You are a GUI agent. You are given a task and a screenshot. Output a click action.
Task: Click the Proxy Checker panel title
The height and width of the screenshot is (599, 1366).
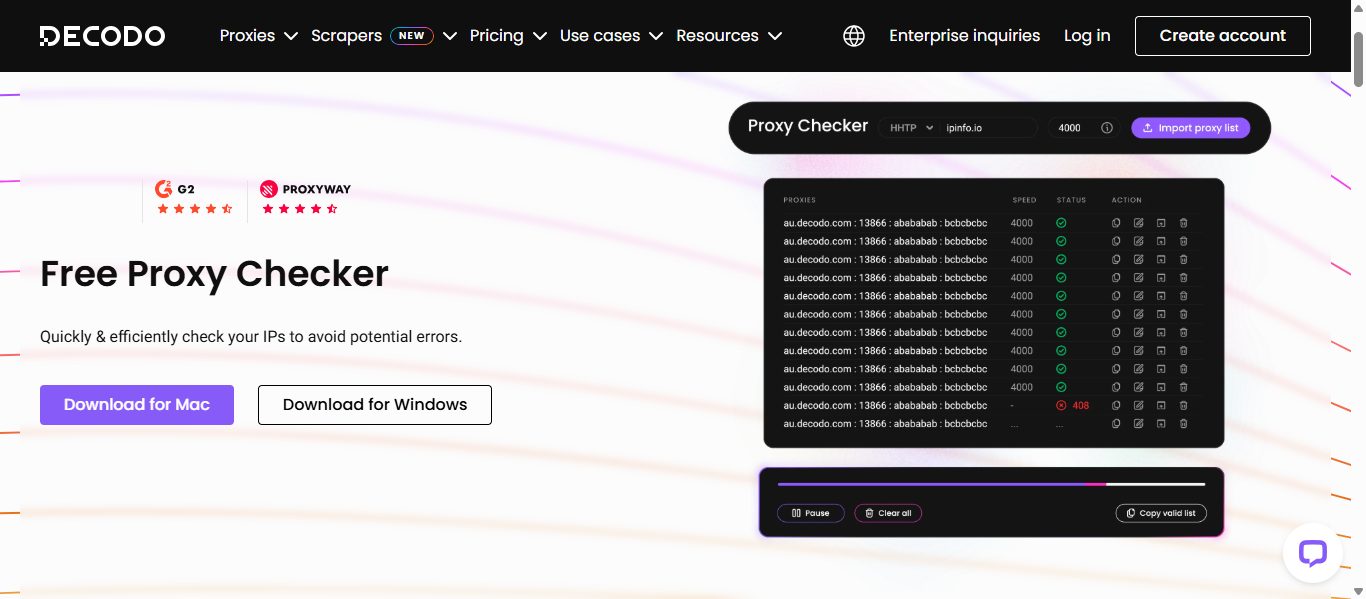click(808, 126)
